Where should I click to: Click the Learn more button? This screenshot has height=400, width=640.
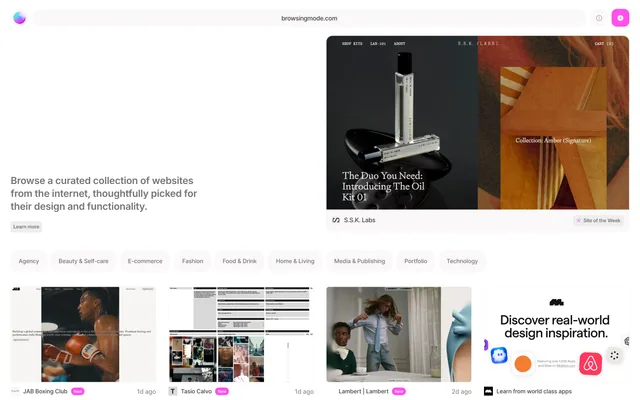[x=26, y=227]
